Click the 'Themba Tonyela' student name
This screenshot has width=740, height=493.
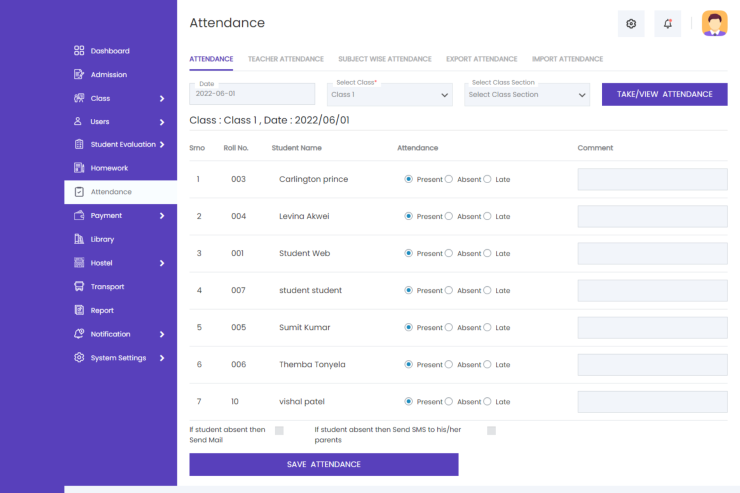click(x=312, y=364)
